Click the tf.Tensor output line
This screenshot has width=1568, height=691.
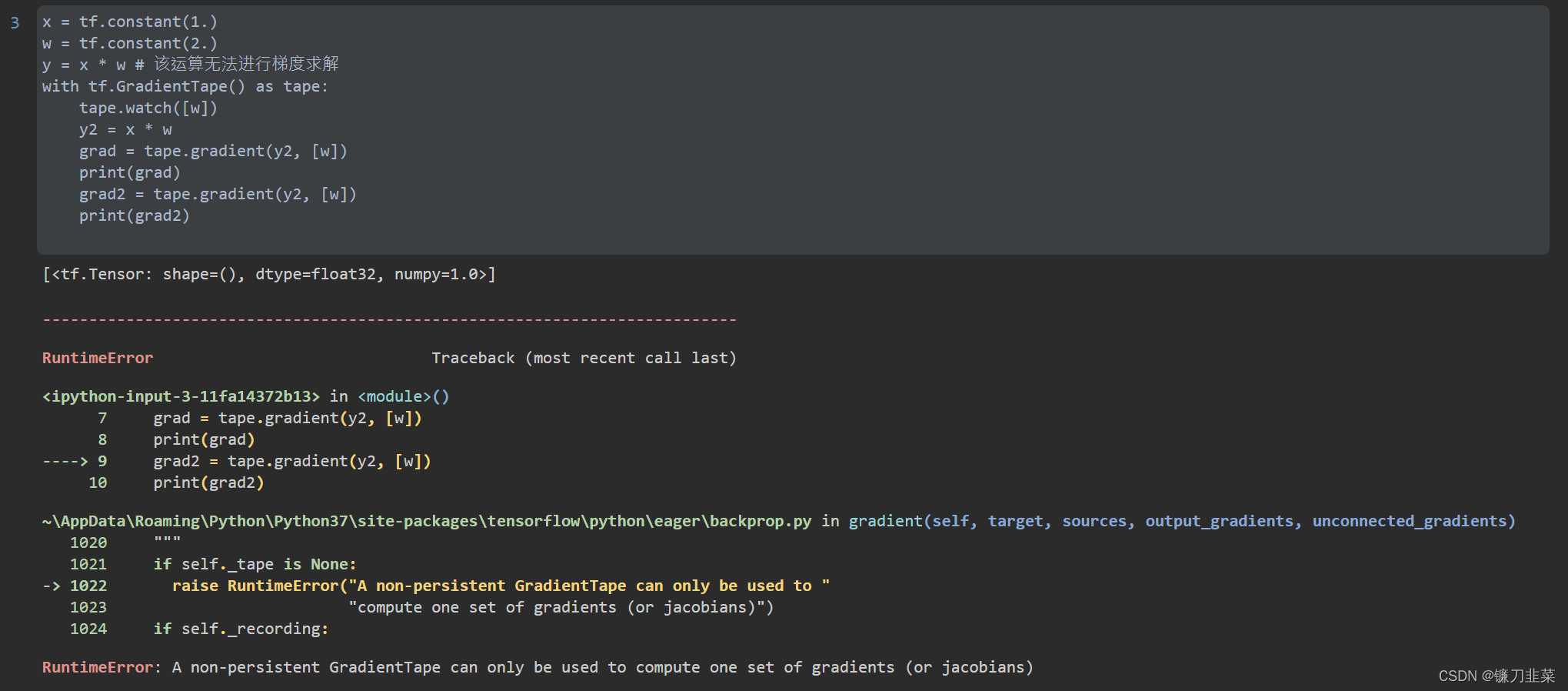pos(269,274)
